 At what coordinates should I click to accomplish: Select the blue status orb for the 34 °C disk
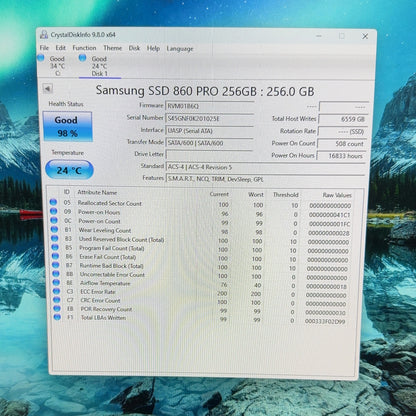point(41,58)
